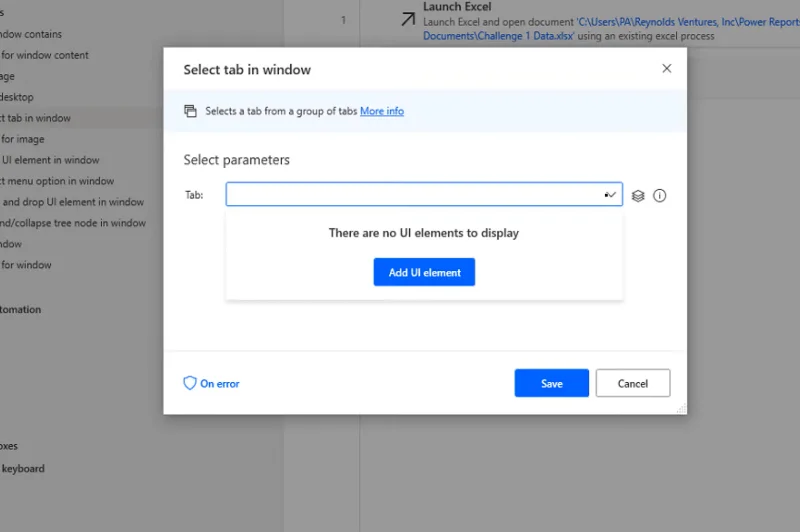The width and height of the screenshot is (800, 532).
Task: Select the 'for image' action in sidebar
Action: click(x=22, y=139)
